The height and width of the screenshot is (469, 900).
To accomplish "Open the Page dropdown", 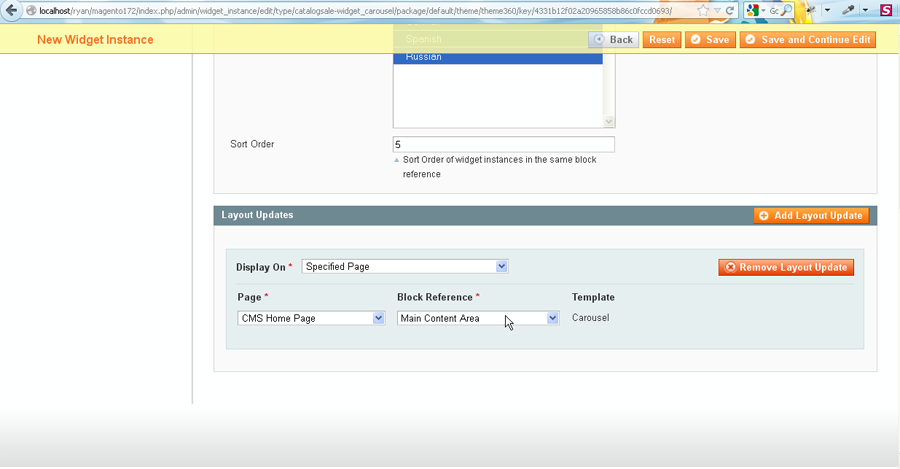I will tap(311, 318).
